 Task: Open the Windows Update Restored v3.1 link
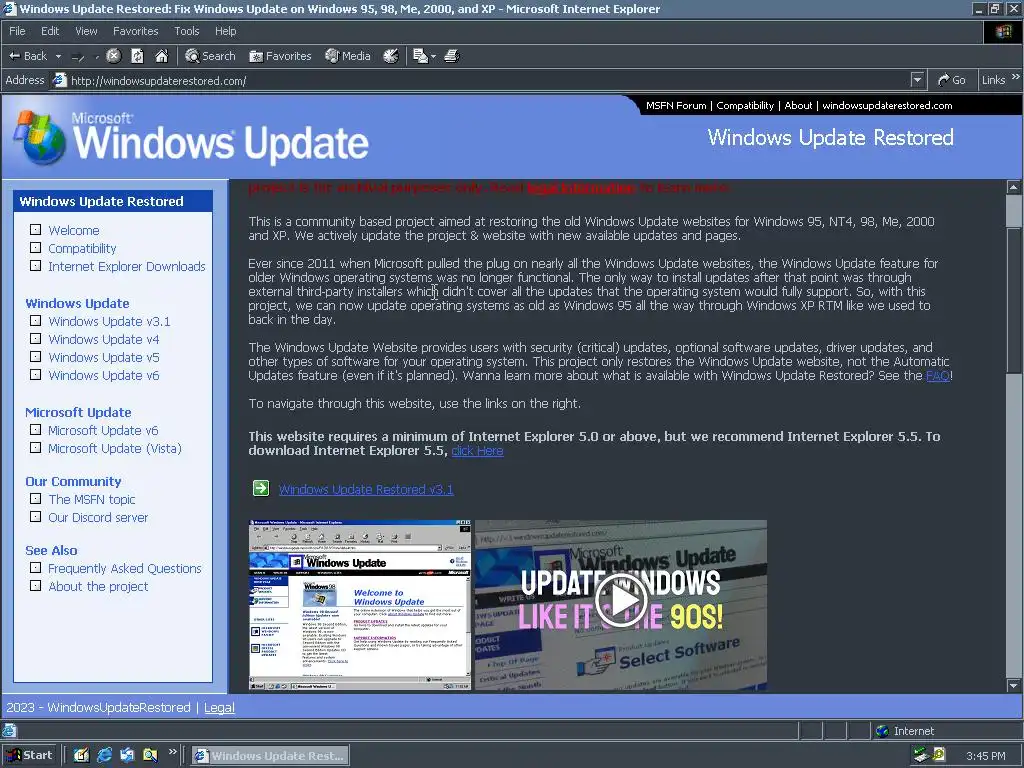[366, 489]
